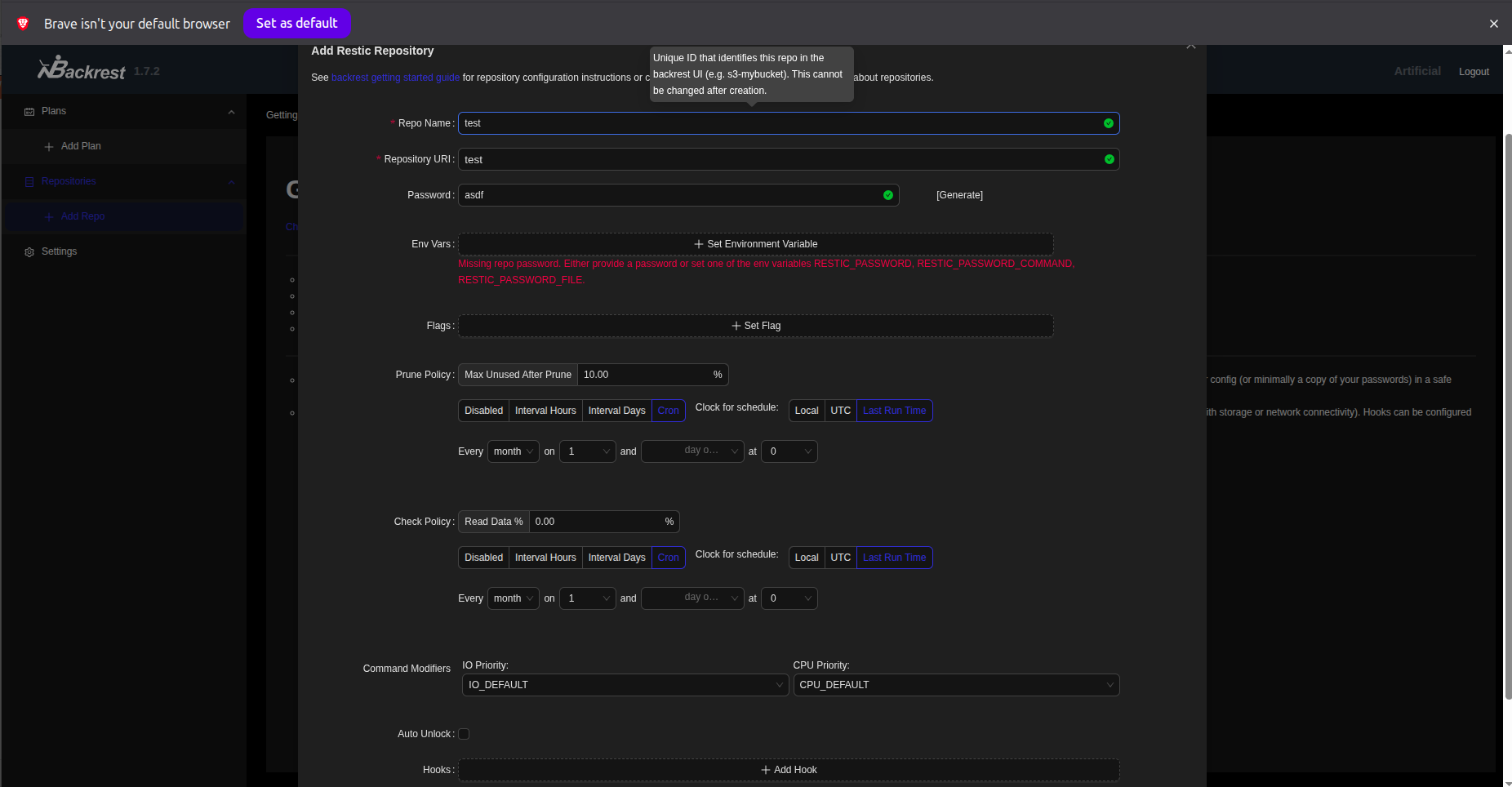Click Set Environment Variable button
The width and height of the screenshot is (1512, 787).
pos(756,244)
